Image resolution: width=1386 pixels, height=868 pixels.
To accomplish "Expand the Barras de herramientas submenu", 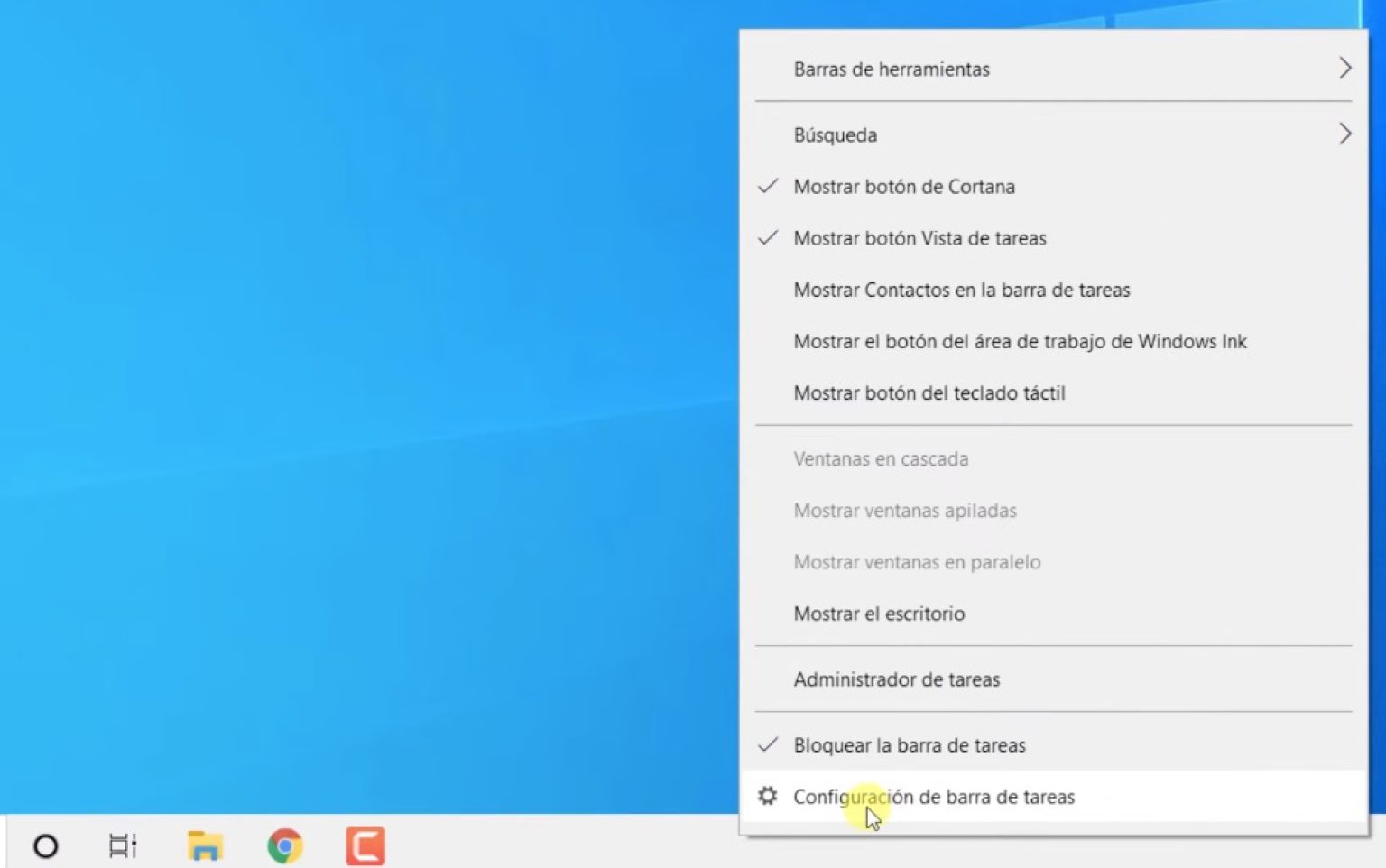I will (892, 69).
